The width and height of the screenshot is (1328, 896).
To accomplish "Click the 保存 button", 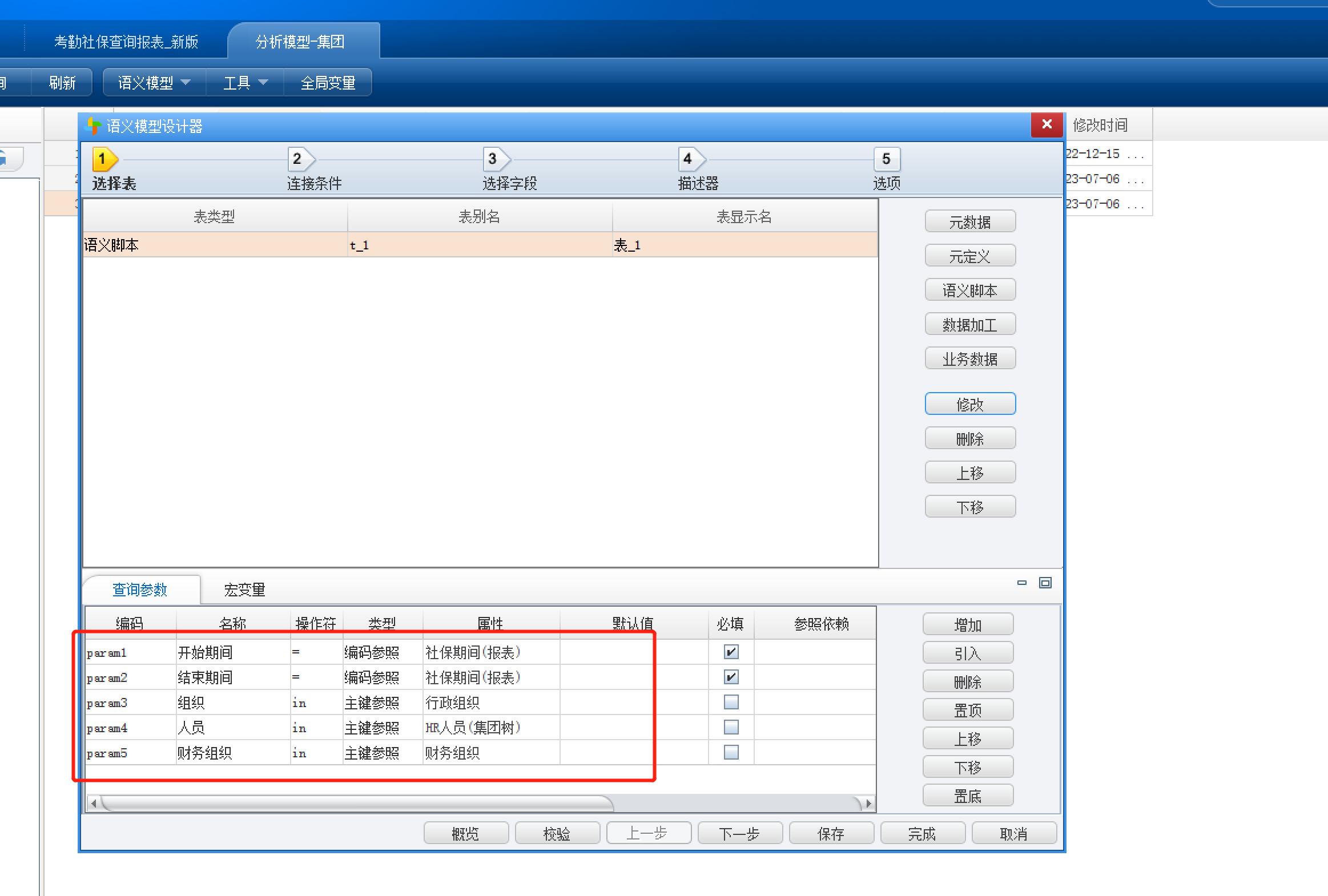I will [831, 834].
